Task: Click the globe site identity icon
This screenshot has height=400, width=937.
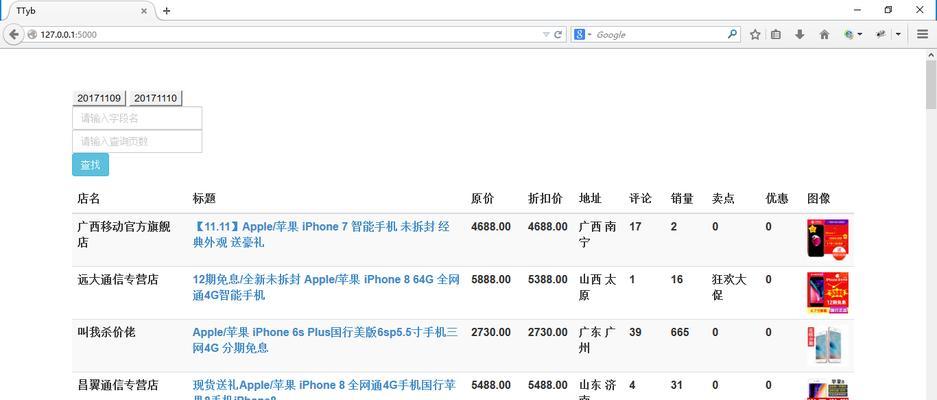Action: coord(32,35)
